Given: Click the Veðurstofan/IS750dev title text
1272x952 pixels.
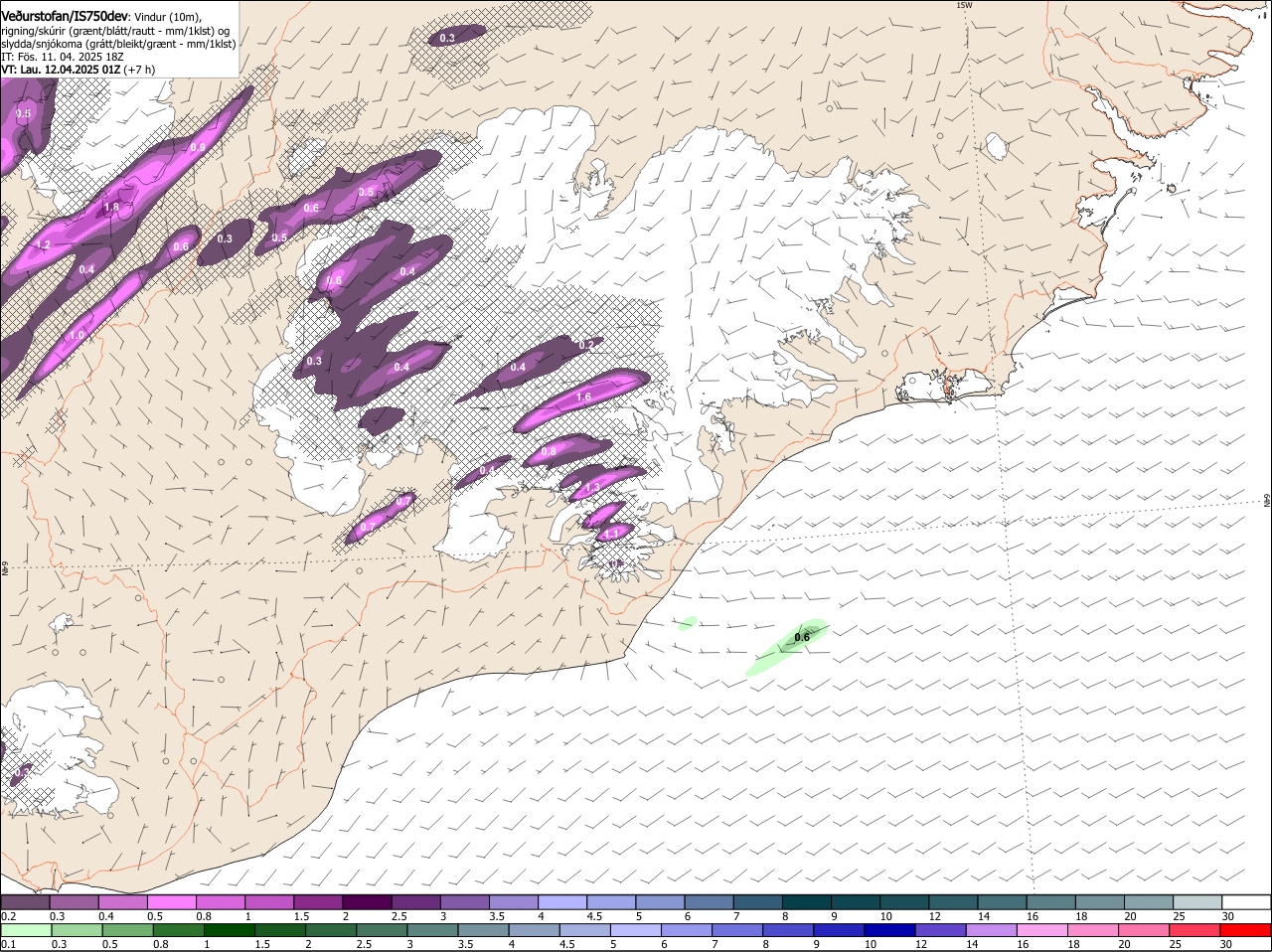Looking at the screenshot, I should [x=65, y=17].
